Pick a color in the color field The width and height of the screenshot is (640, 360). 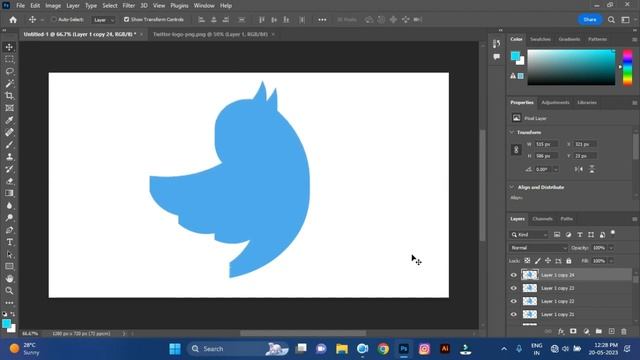pyautogui.click(x=571, y=67)
